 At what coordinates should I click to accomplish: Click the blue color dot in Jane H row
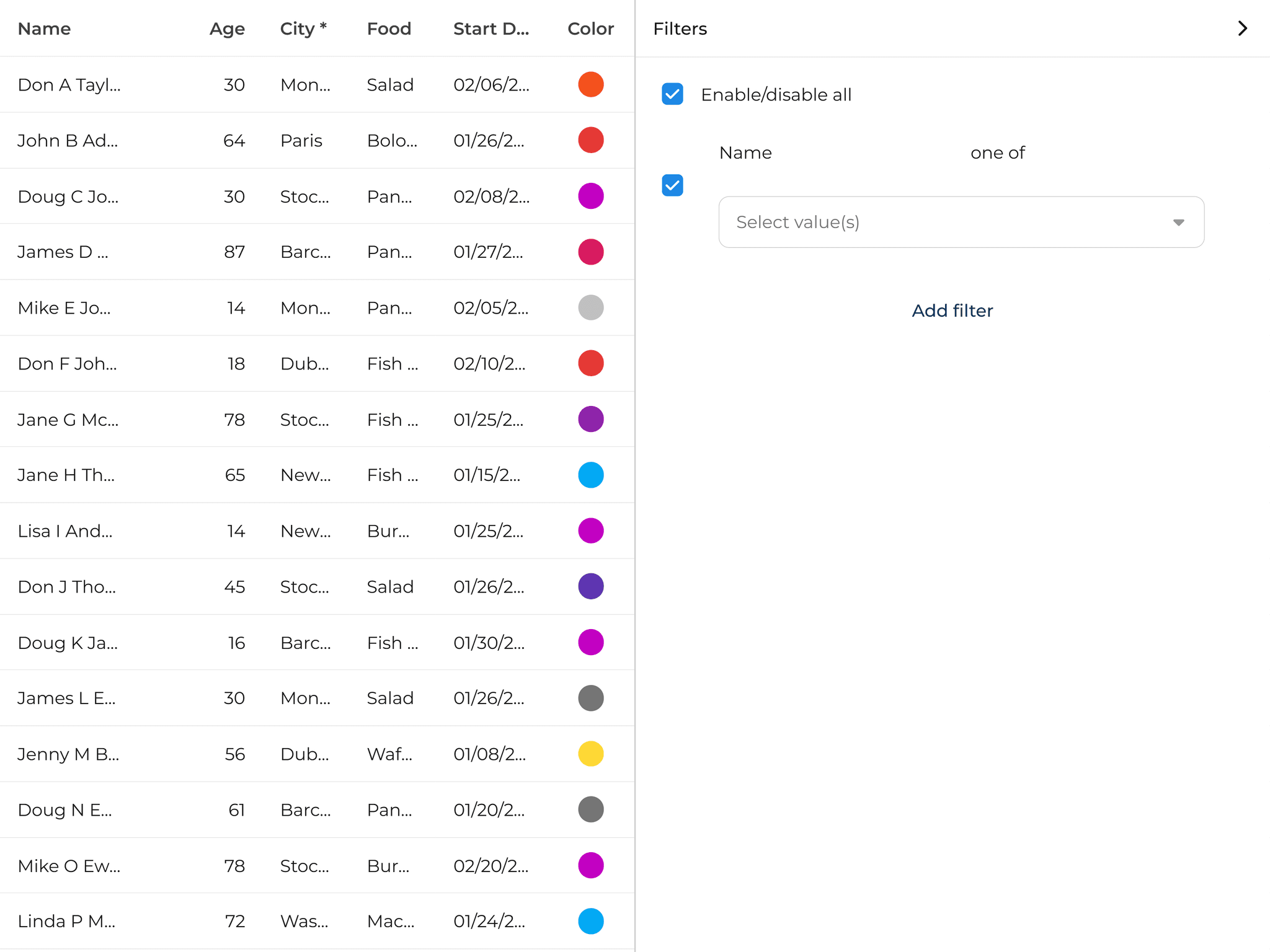click(590, 475)
